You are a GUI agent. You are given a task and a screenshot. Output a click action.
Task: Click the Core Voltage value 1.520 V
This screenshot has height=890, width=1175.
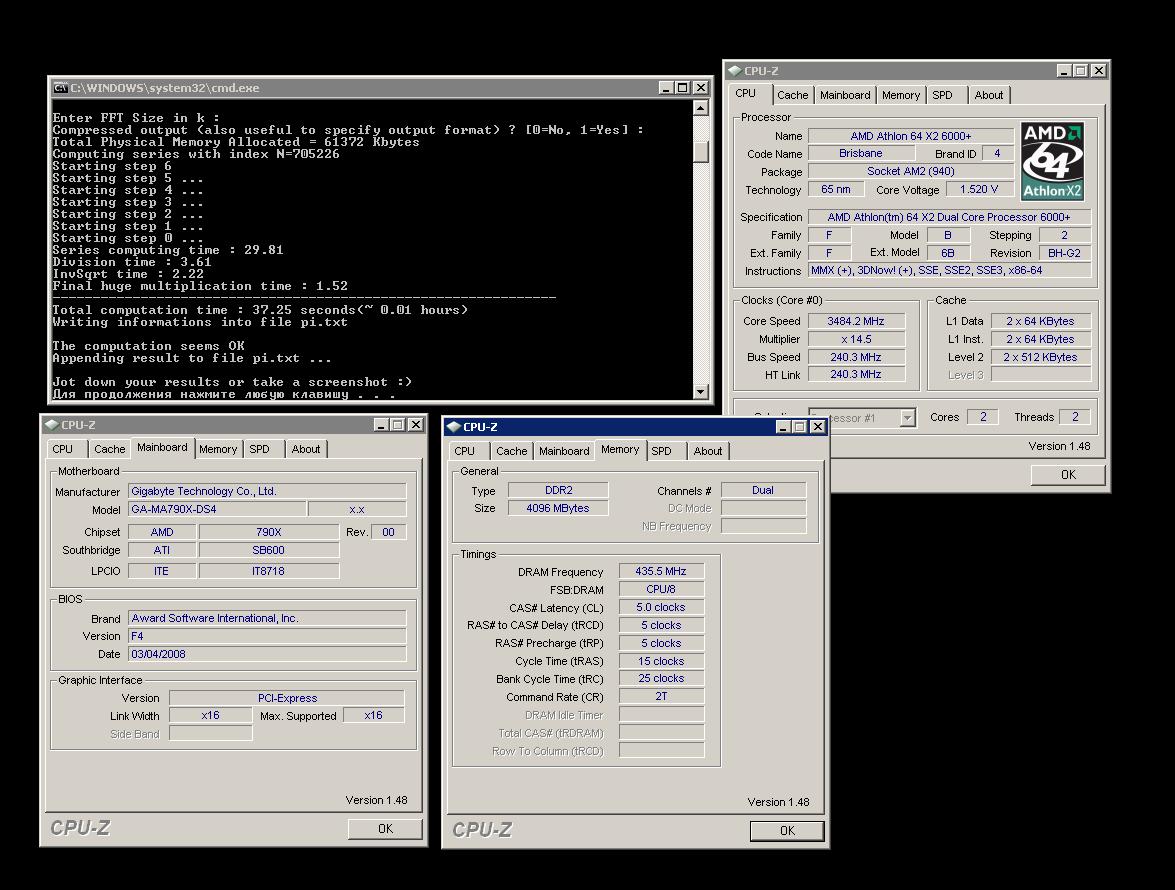[x=979, y=190]
